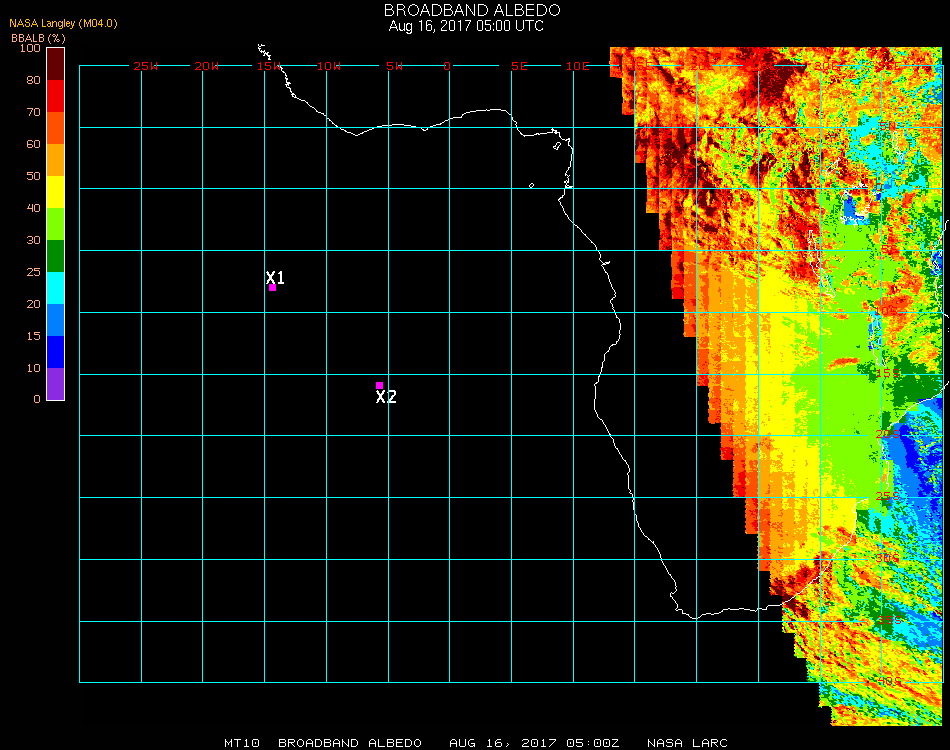
Task: Click the '20S' latitude label
Action: 888,434
